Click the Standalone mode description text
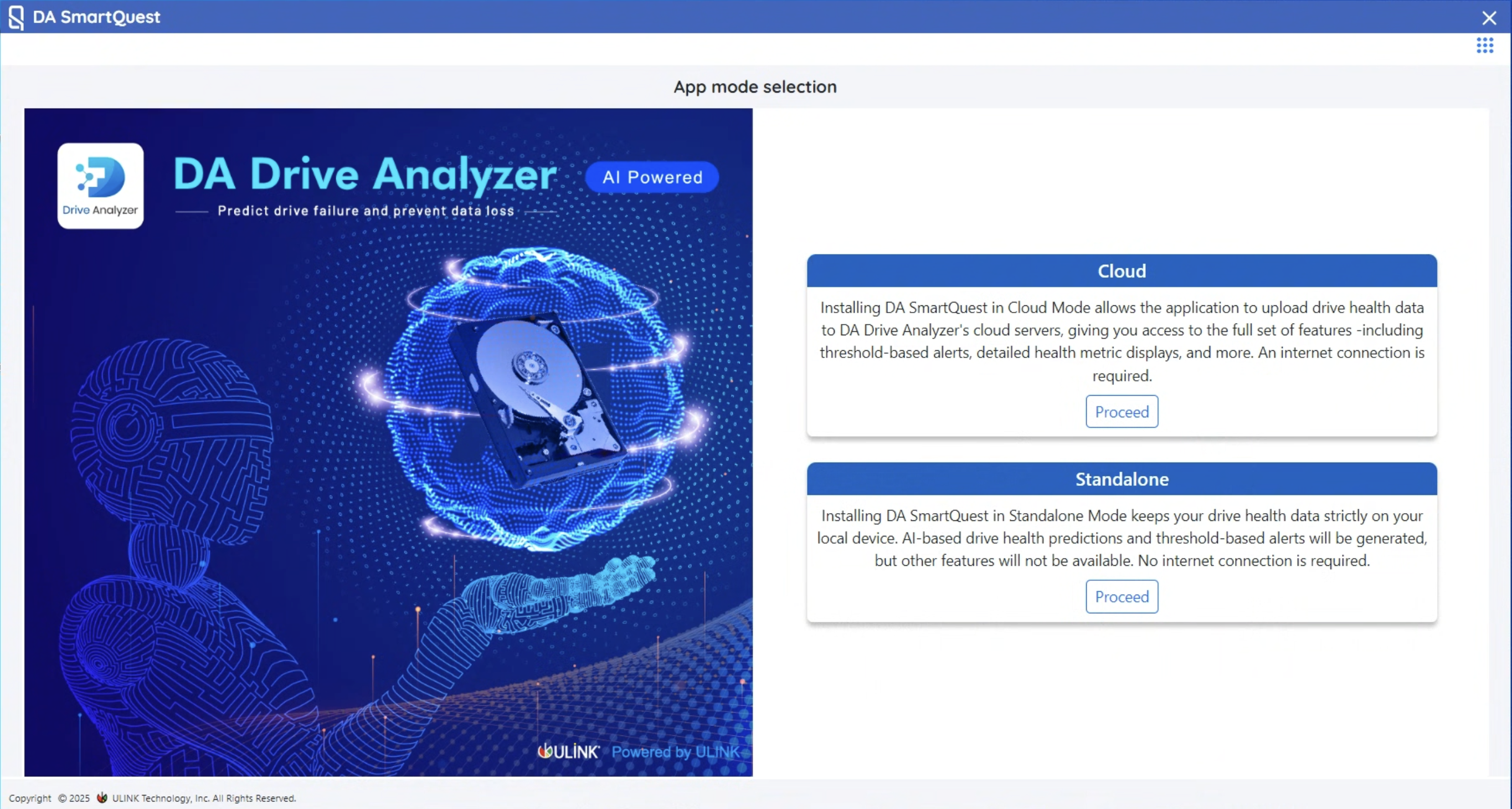This screenshot has width=1512, height=809. tap(1121, 538)
